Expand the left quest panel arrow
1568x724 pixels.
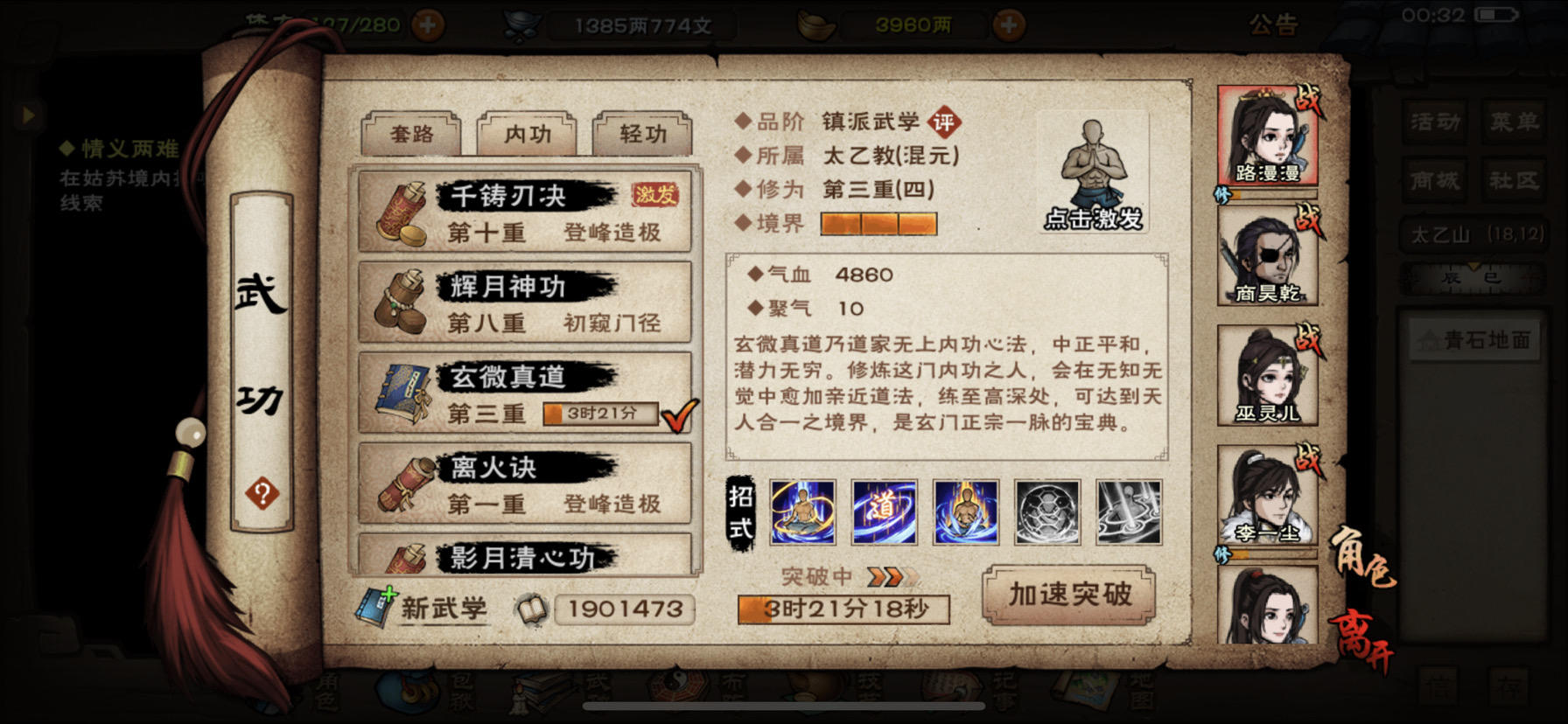click(28, 115)
